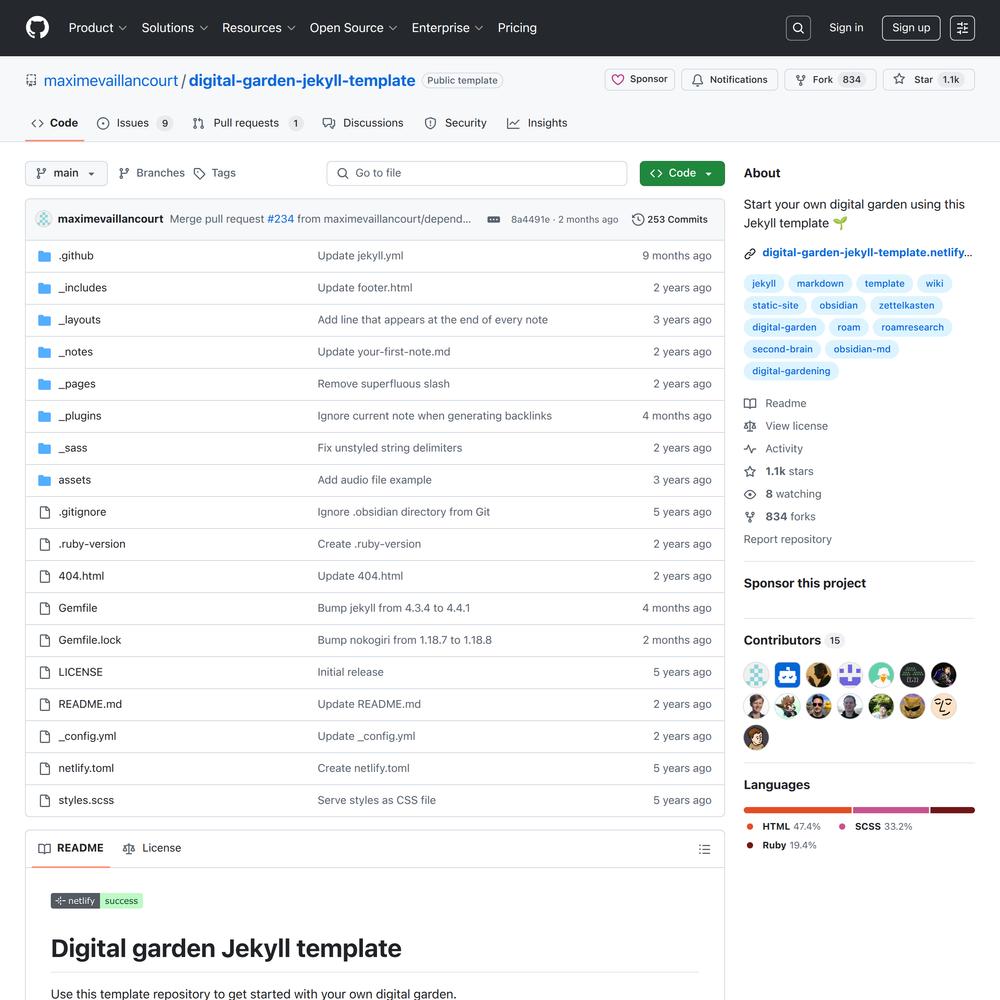Open the search magnifier icon in header
This screenshot has height=1000, width=1000.
point(798,28)
